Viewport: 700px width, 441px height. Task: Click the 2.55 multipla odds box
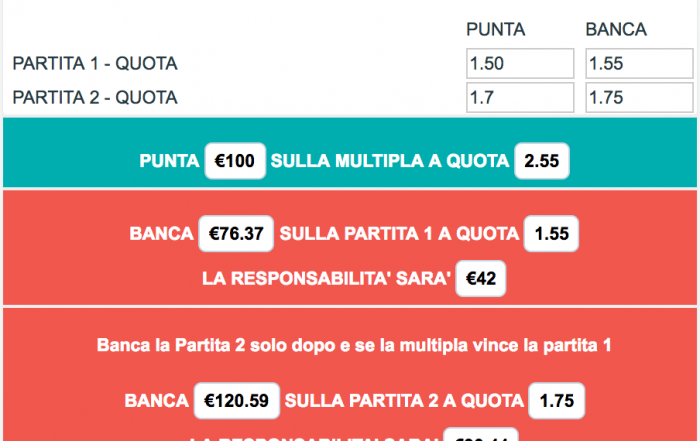(x=541, y=161)
